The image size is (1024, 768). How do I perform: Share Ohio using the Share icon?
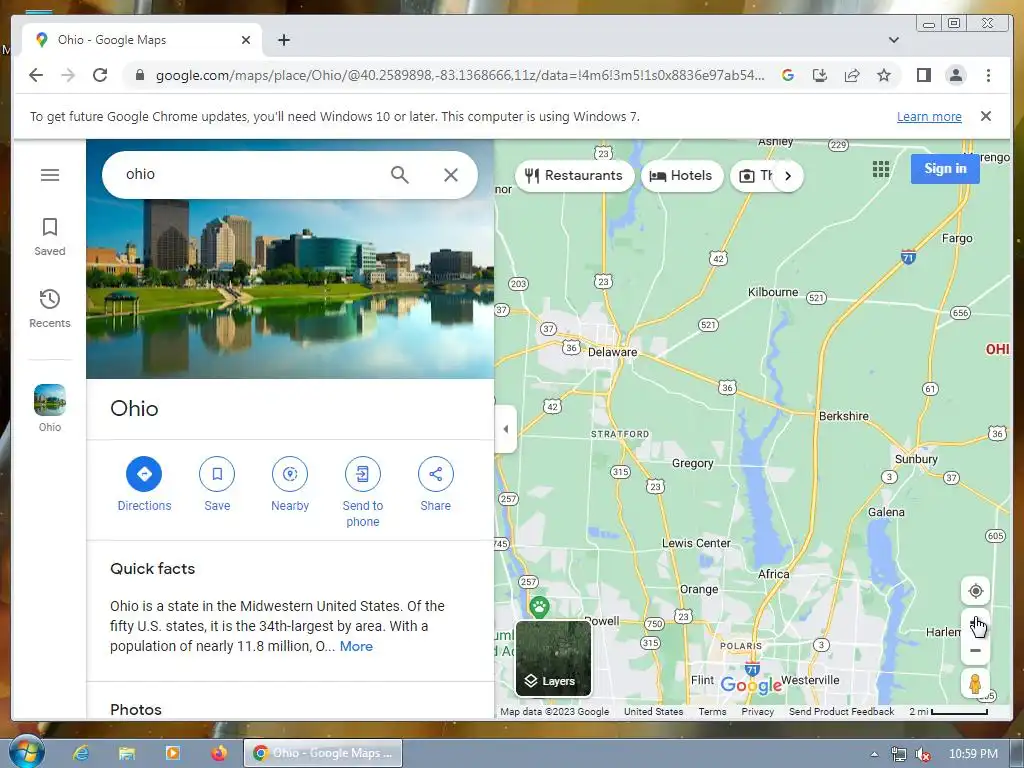pyautogui.click(x=436, y=474)
